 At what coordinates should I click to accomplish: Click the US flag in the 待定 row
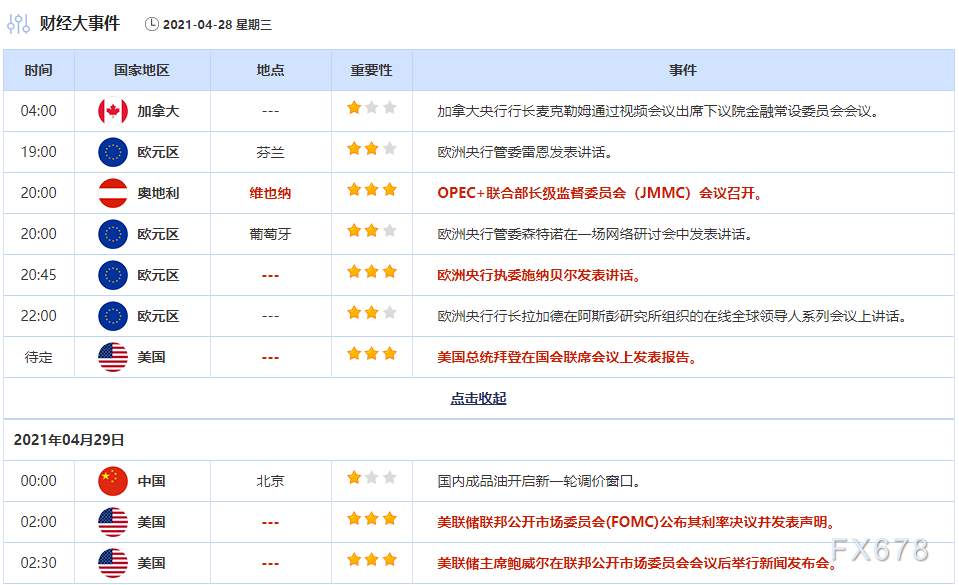click(x=113, y=357)
